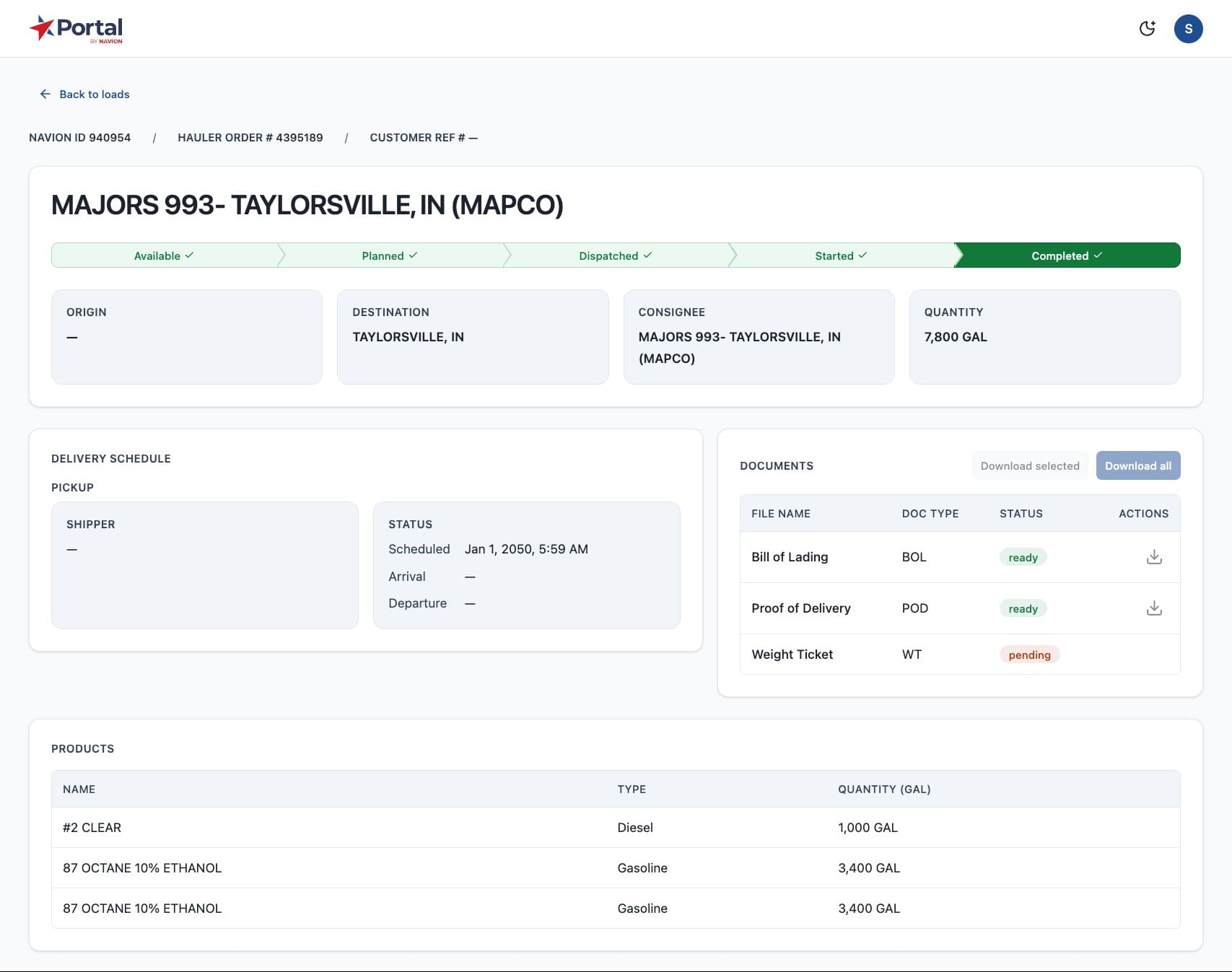Click the Arrival label in status card
Screen dimensions: 1232x972
(x=407, y=577)
